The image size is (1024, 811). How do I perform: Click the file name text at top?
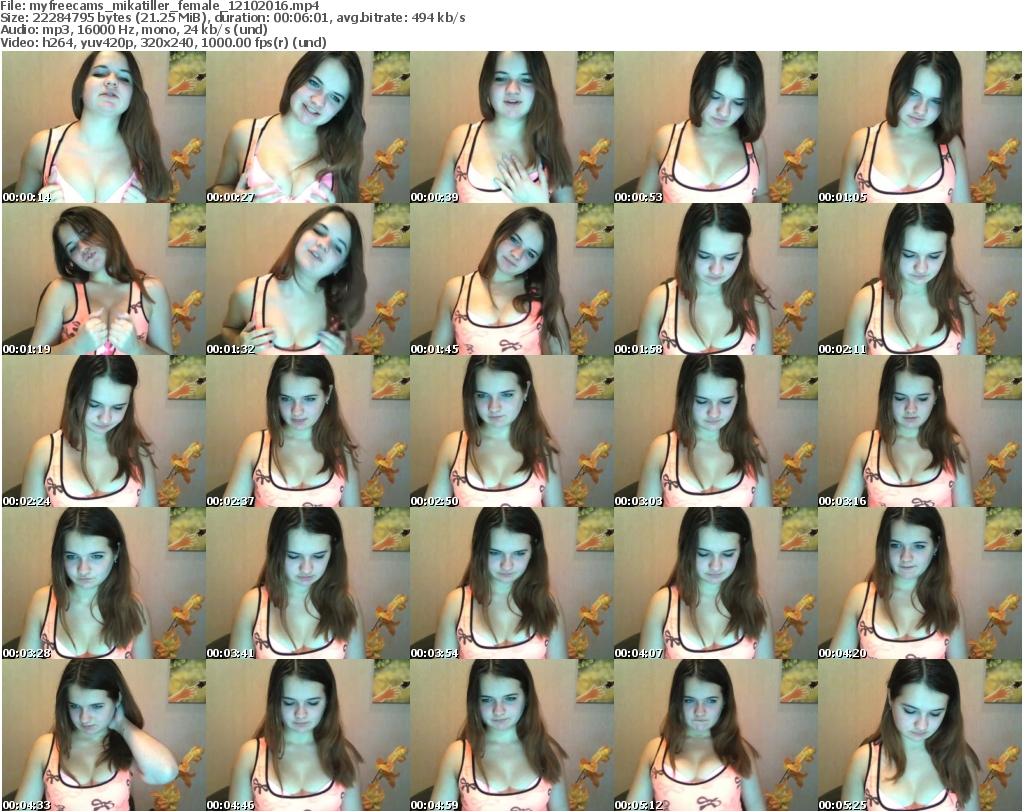pos(160,6)
